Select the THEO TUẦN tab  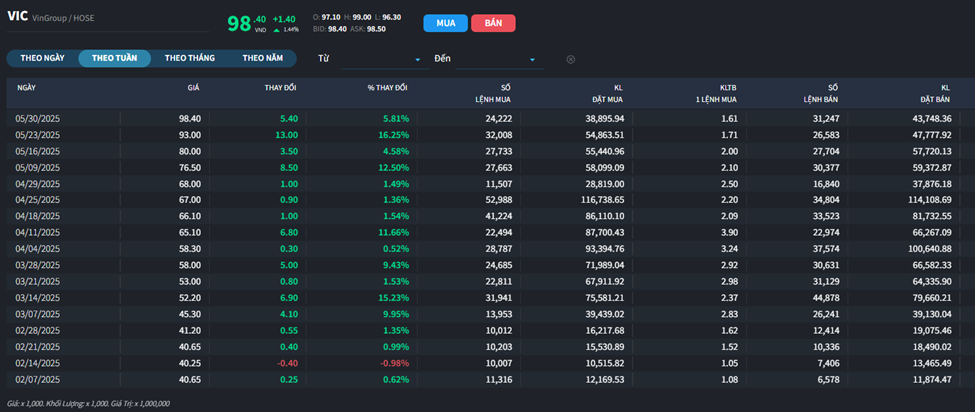tap(114, 58)
